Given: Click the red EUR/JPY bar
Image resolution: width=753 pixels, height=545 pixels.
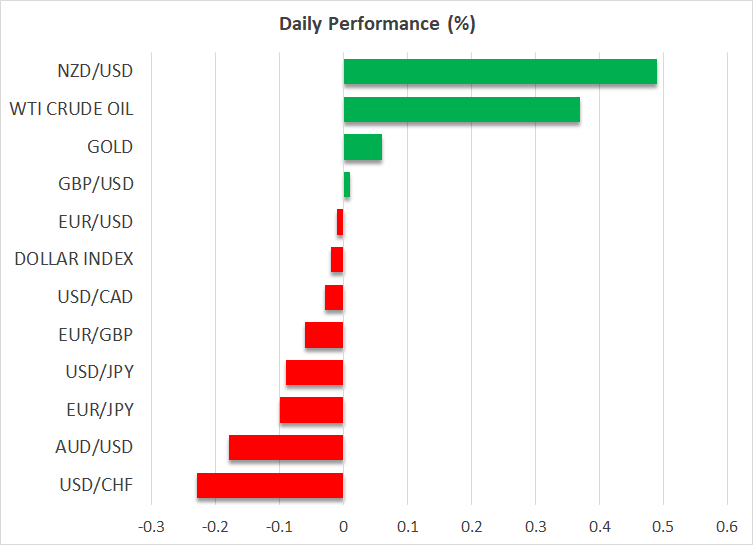Looking at the screenshot, I should coord(312,410).
